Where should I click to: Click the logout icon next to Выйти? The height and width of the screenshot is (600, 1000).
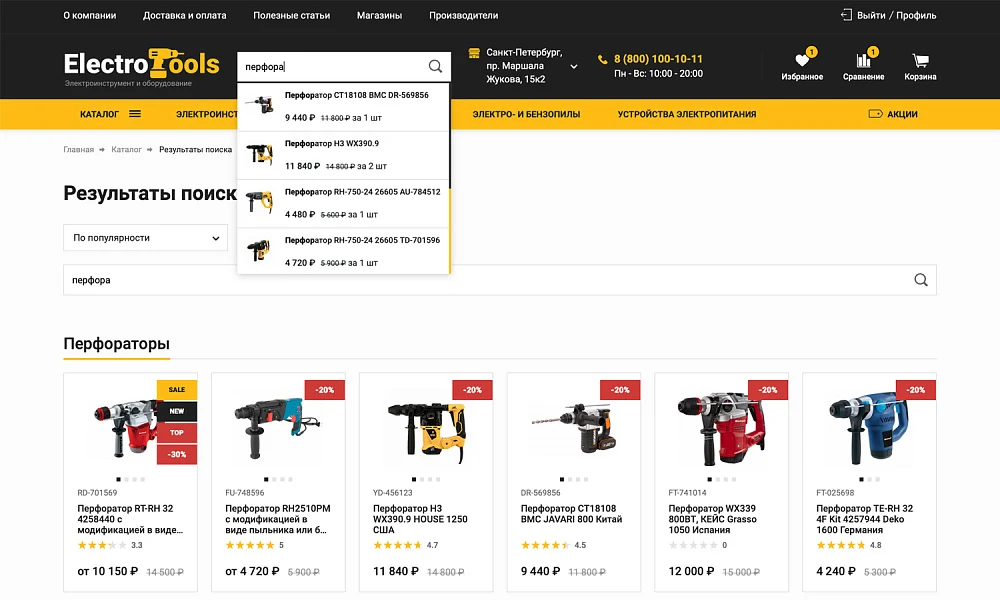point(846,15)
